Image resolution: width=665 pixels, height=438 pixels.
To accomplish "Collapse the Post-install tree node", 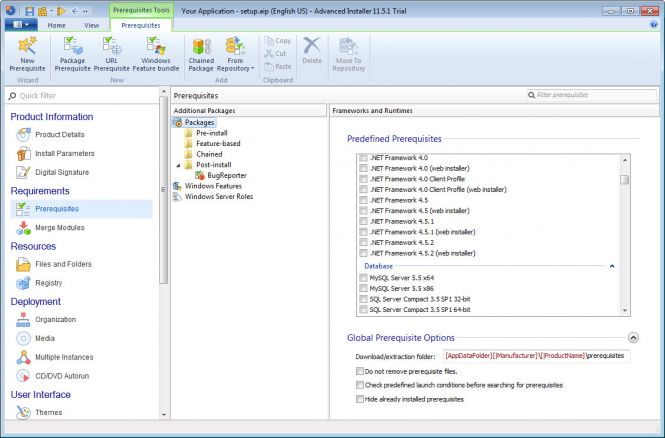I will coord(177,164).
